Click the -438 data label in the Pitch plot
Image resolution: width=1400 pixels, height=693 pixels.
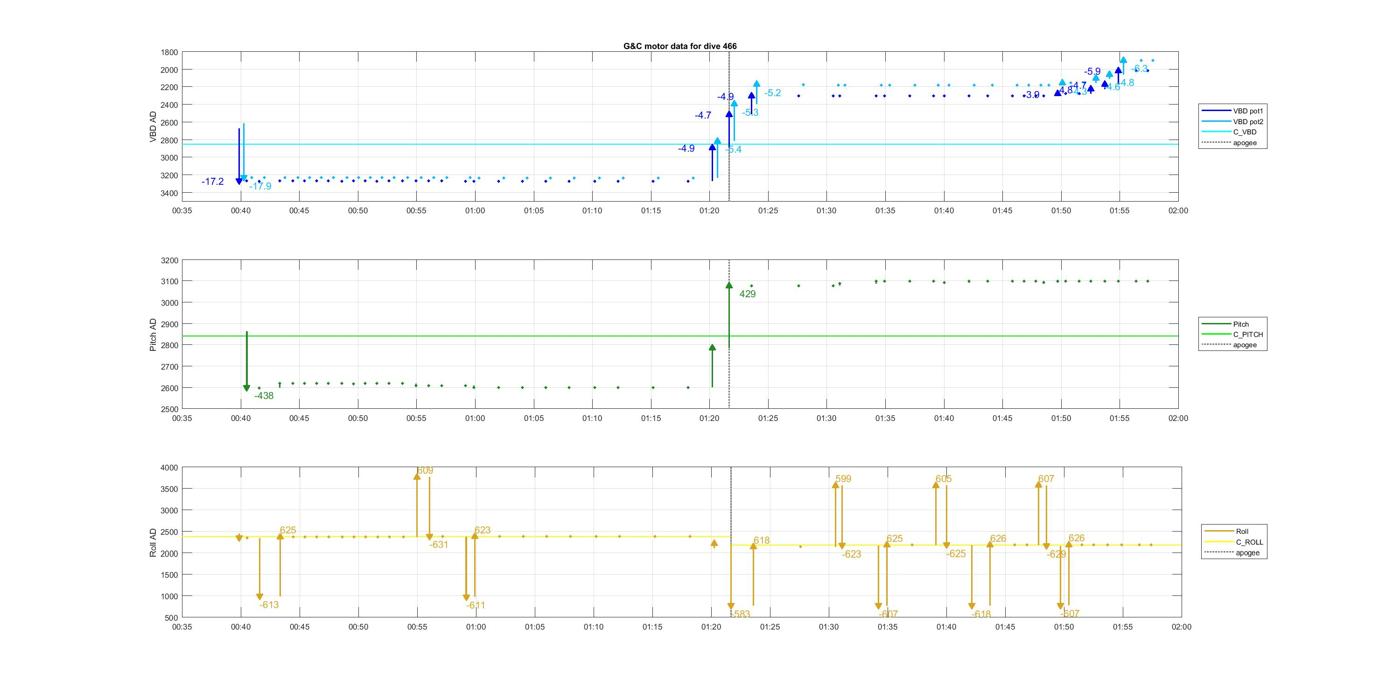264,396
